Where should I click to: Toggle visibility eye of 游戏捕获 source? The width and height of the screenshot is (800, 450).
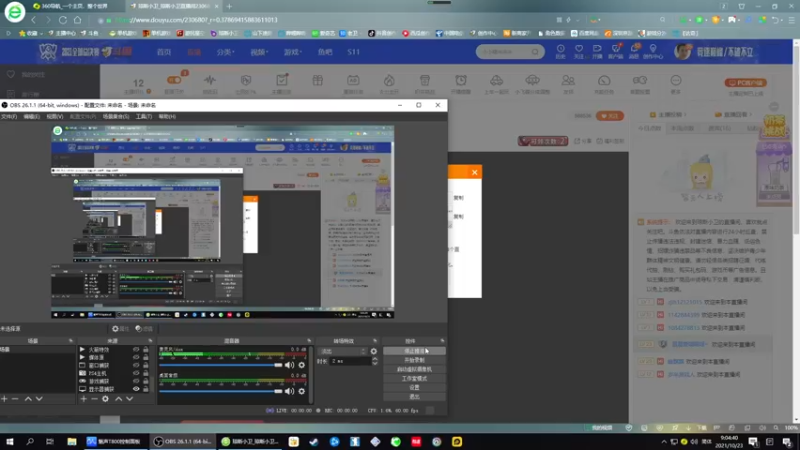click(x=136, y=381)
